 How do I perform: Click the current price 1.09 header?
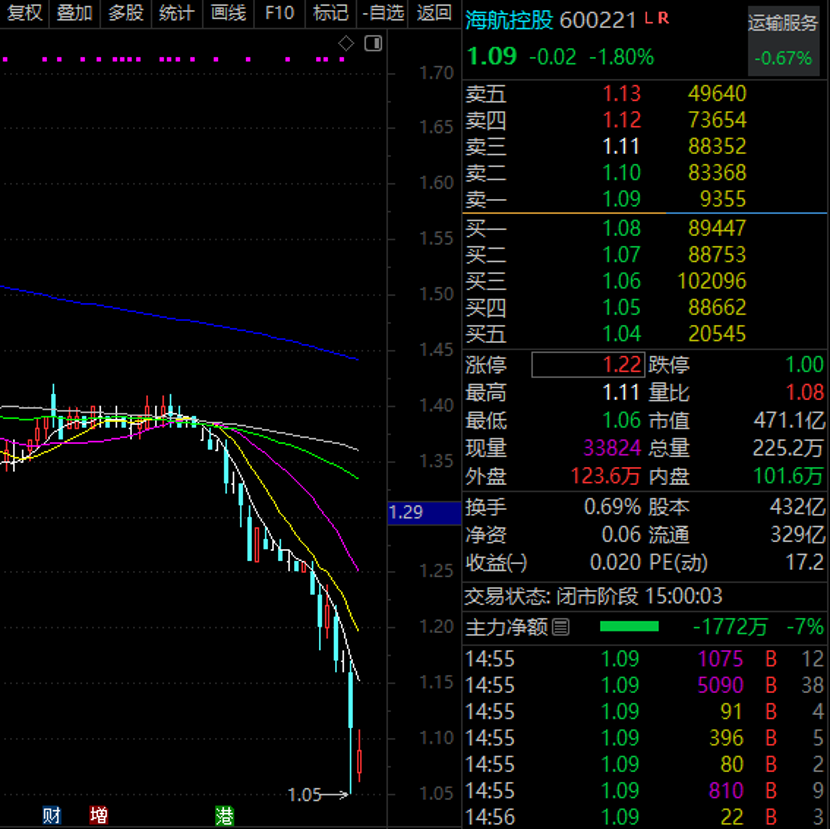click(x=492, y=56)
